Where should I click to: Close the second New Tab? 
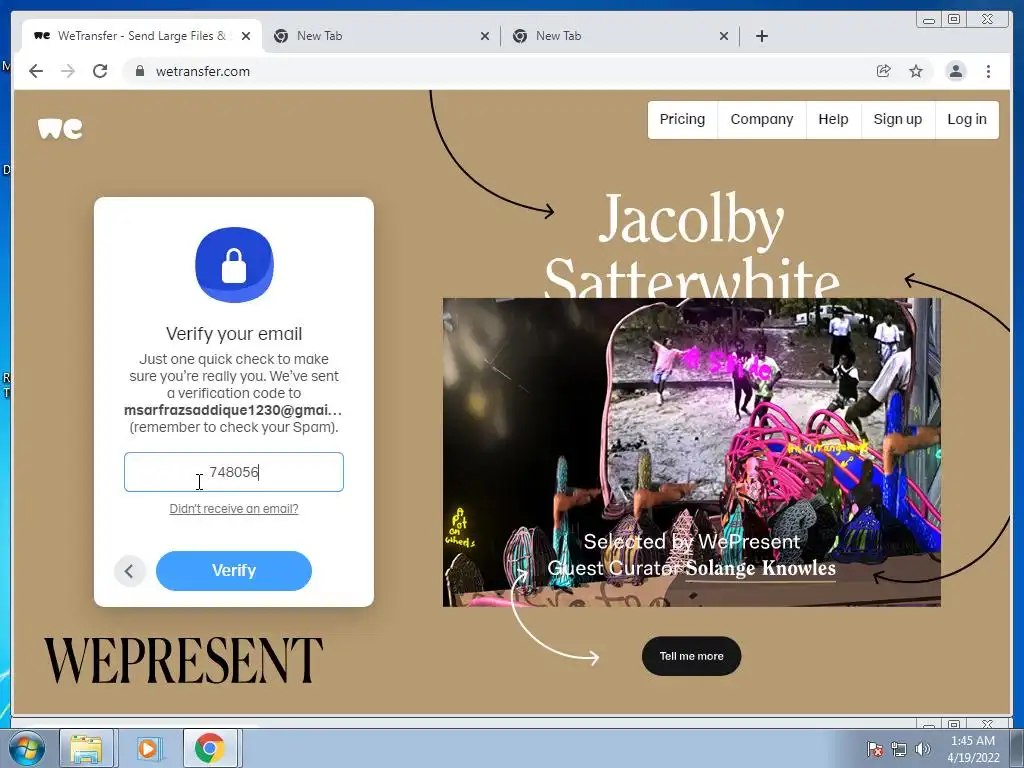pos(724,36)
